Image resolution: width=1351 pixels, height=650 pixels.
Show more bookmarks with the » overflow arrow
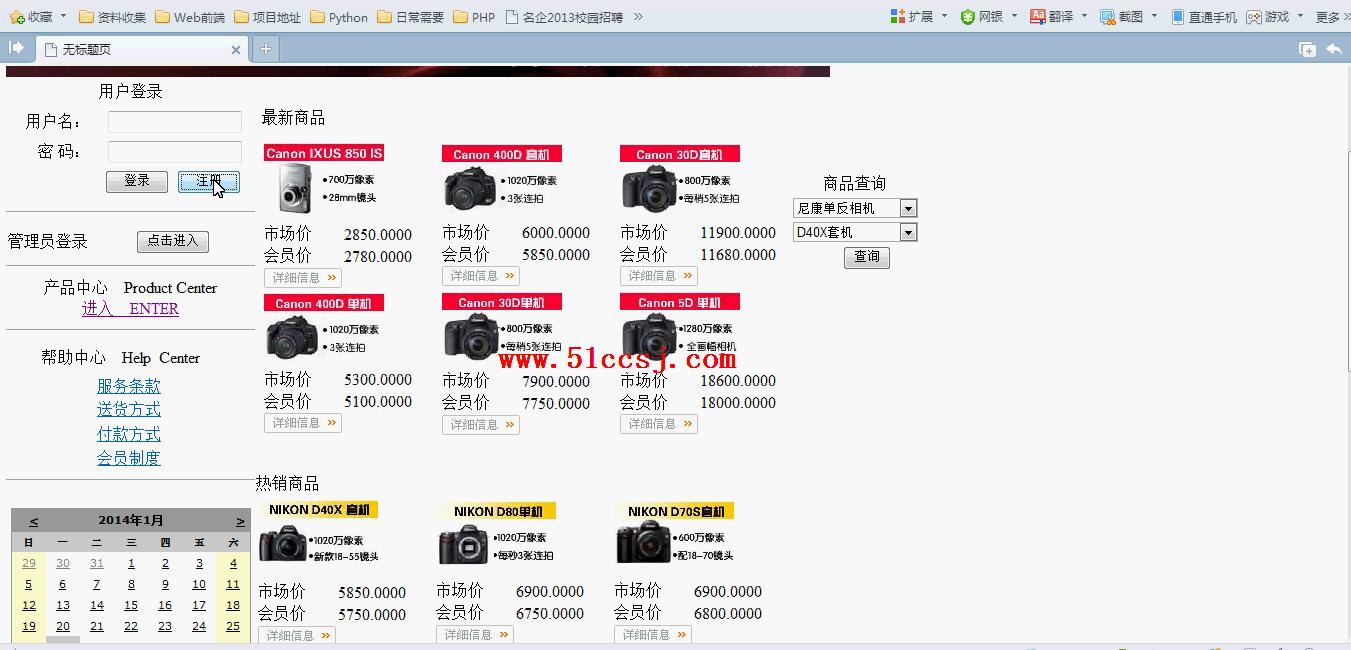point(638,17)
